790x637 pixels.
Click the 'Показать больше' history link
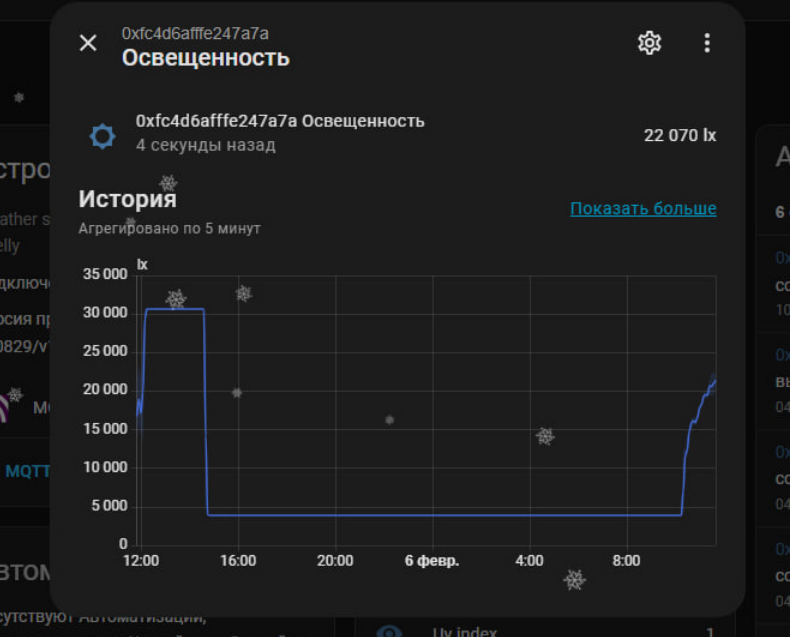pos(643,209)
